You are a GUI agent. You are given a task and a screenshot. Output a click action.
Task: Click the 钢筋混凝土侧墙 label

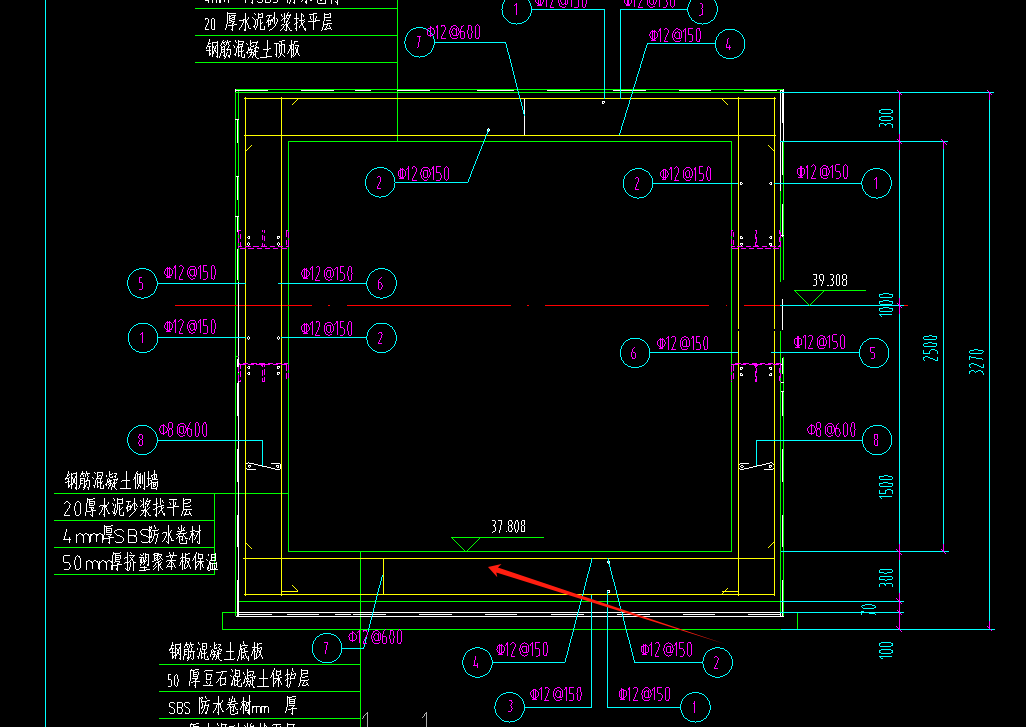tap(112, 481)
